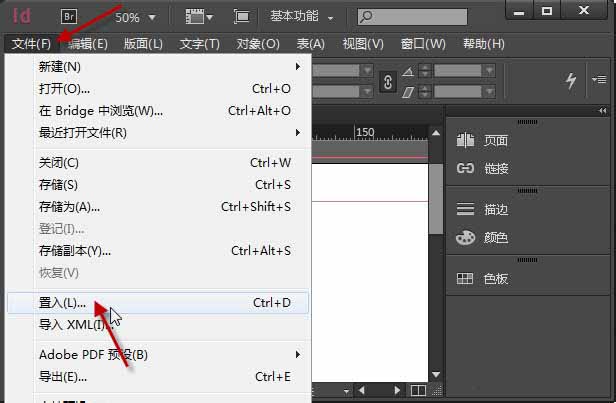Click the shear angle icon
The image size is (616, 403).
[x=408, y=93]
